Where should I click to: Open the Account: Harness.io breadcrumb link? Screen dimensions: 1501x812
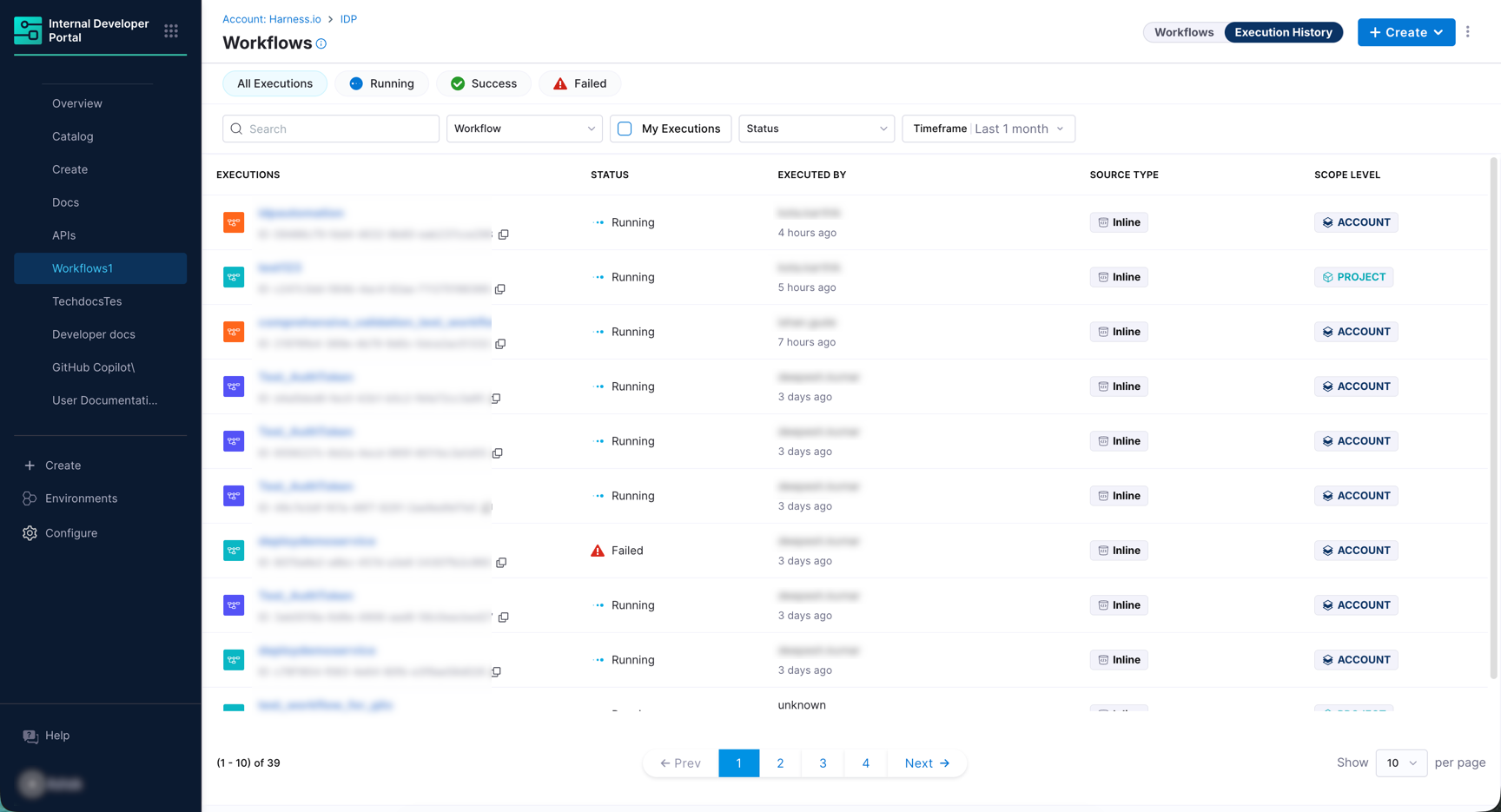pyautogui.click(x=271, y=18)
